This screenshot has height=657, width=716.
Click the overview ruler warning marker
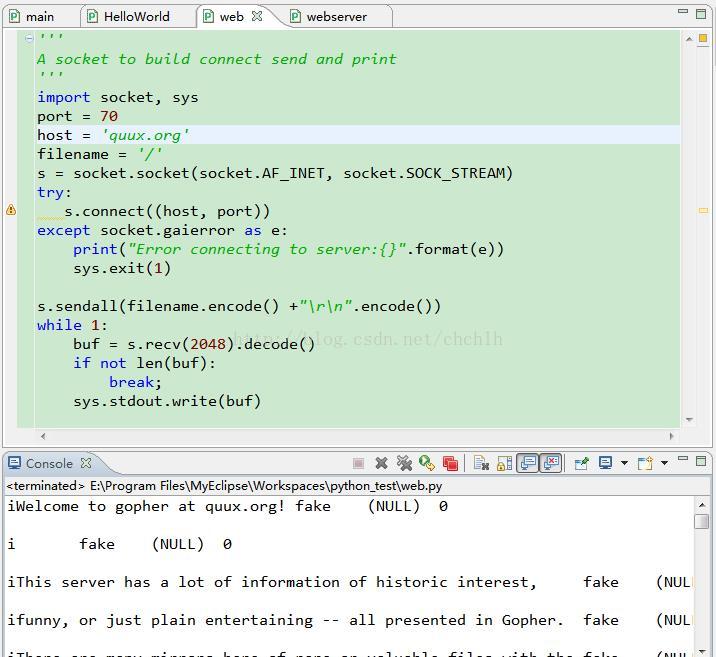[703, 210]
